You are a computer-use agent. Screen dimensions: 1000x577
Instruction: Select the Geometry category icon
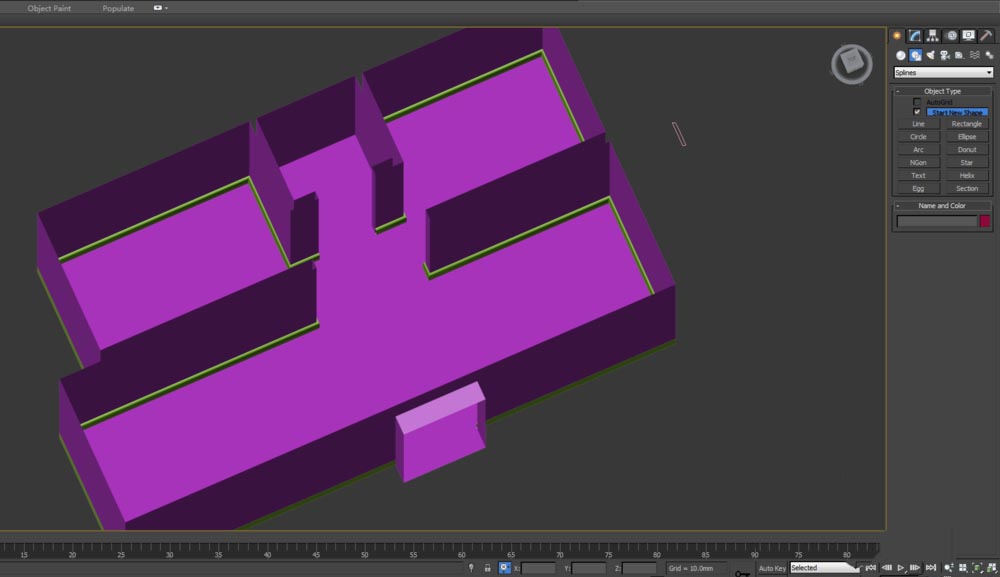[900, 55]
